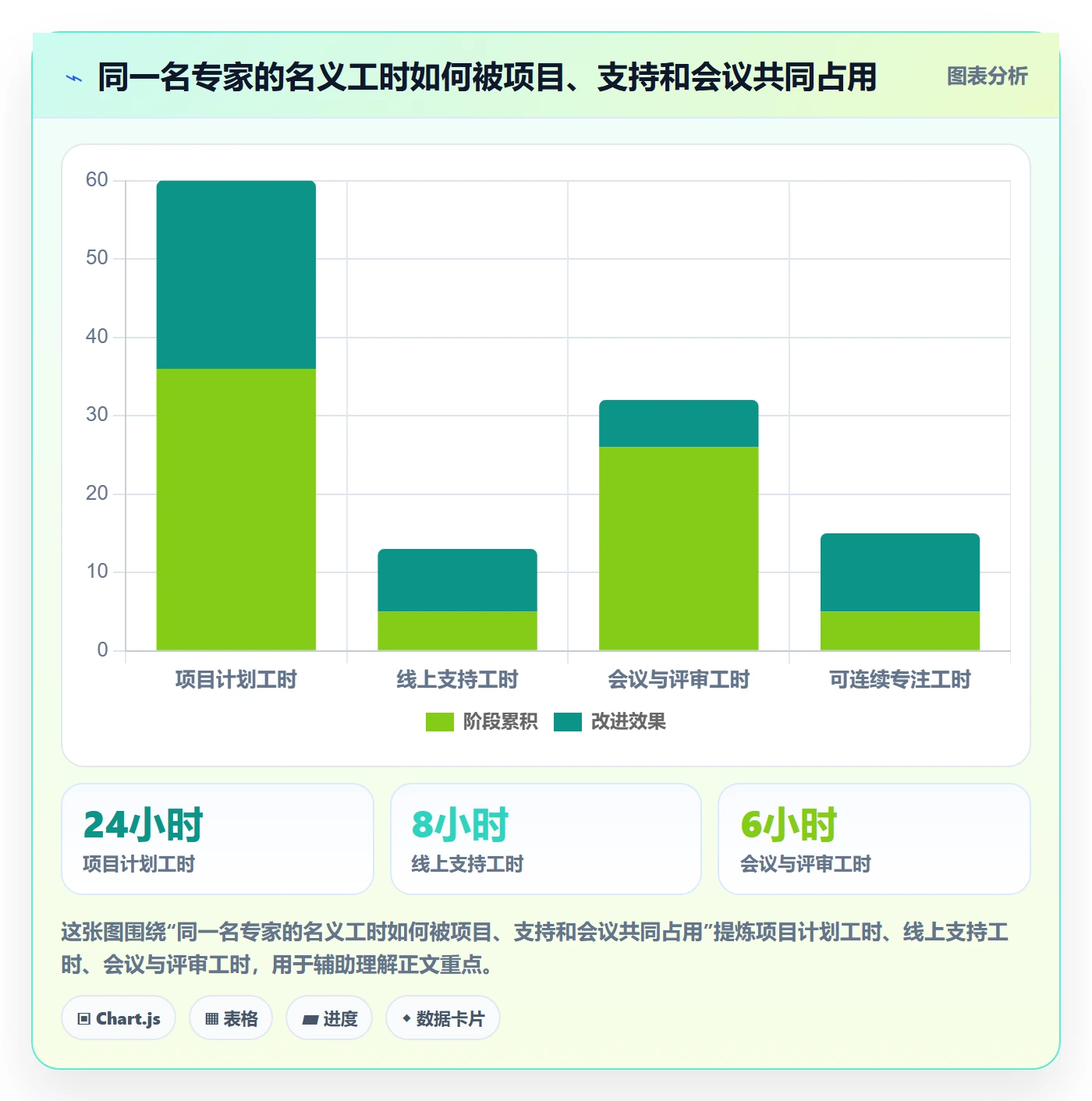Click the green segment of 项目计划工时 bar
Image resolution: width=1092 pixels, height=1101 pixels.
(x=236, y=509)
